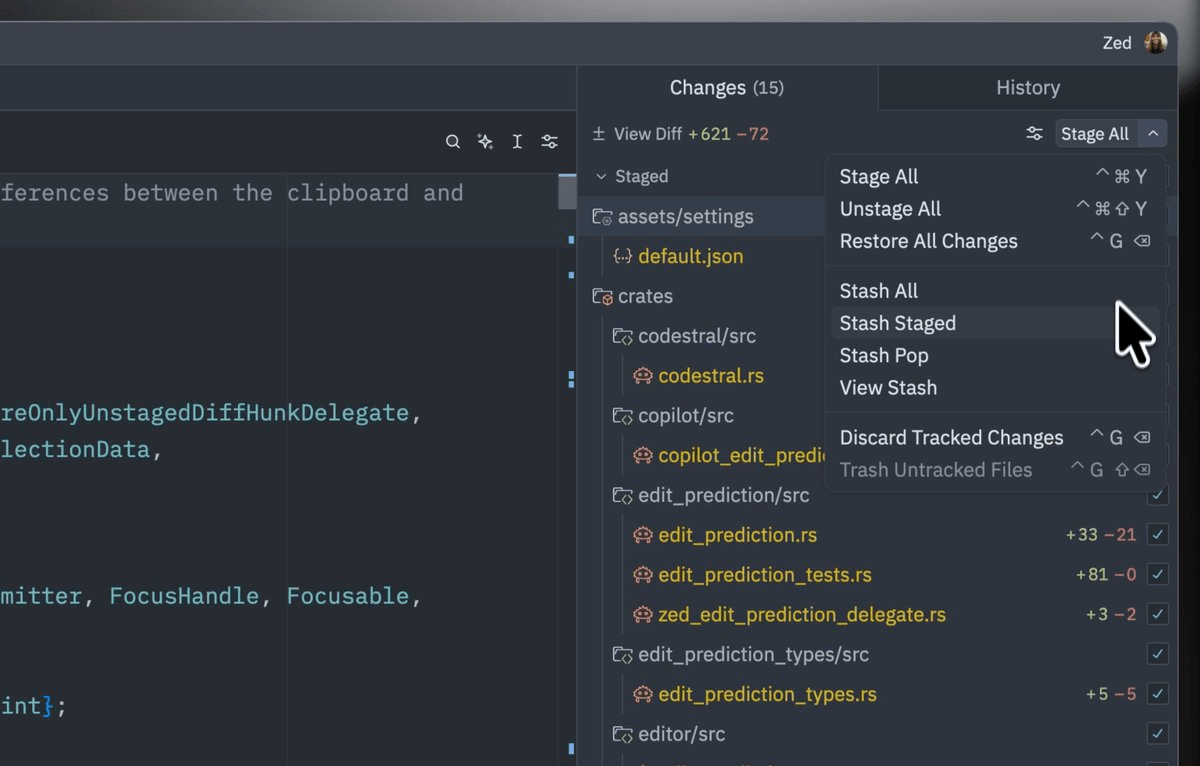The height and width of the screenshot is (766, 1200).
Task: Click the editor scrollbar thumb
Action: point(567,192)
